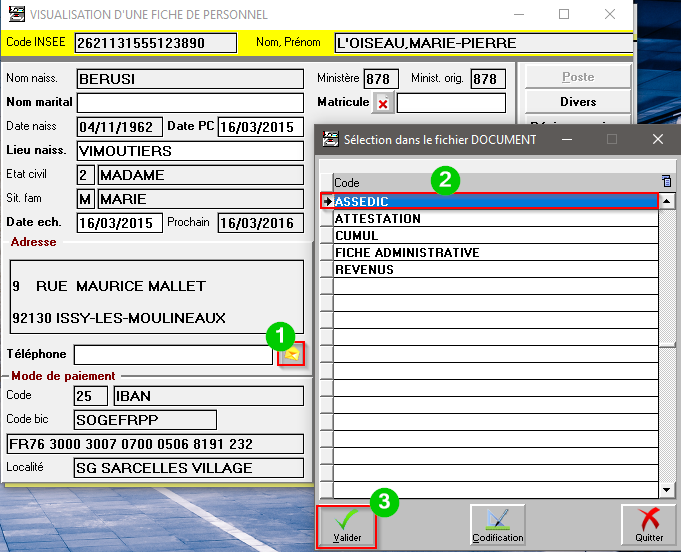Screen dimensions: 681x552
Task: Pick FICHE ADMINISTRATIVE in the list
Action: 495,253
